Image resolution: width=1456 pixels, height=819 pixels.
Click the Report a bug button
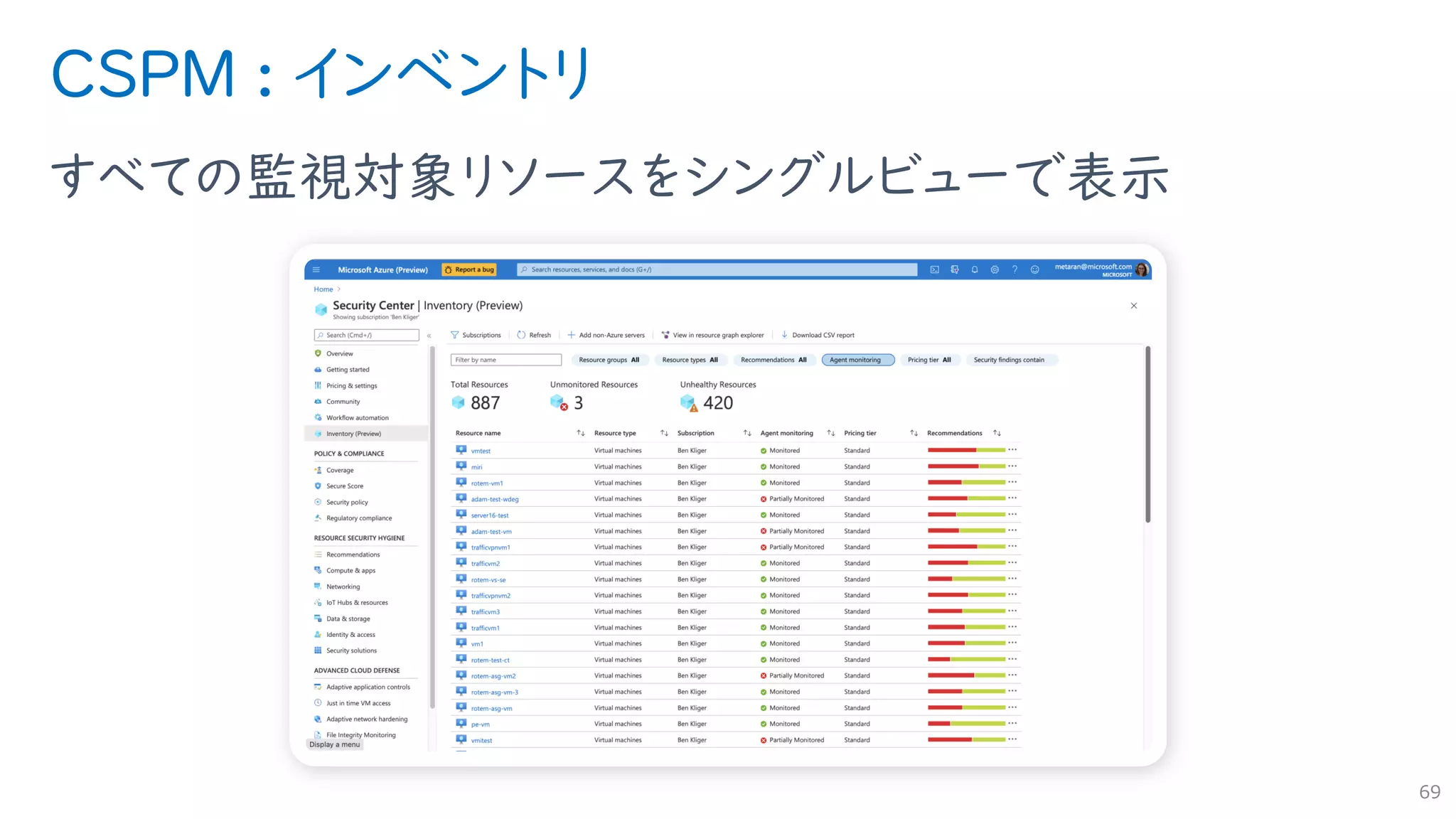tap(469, 269)
